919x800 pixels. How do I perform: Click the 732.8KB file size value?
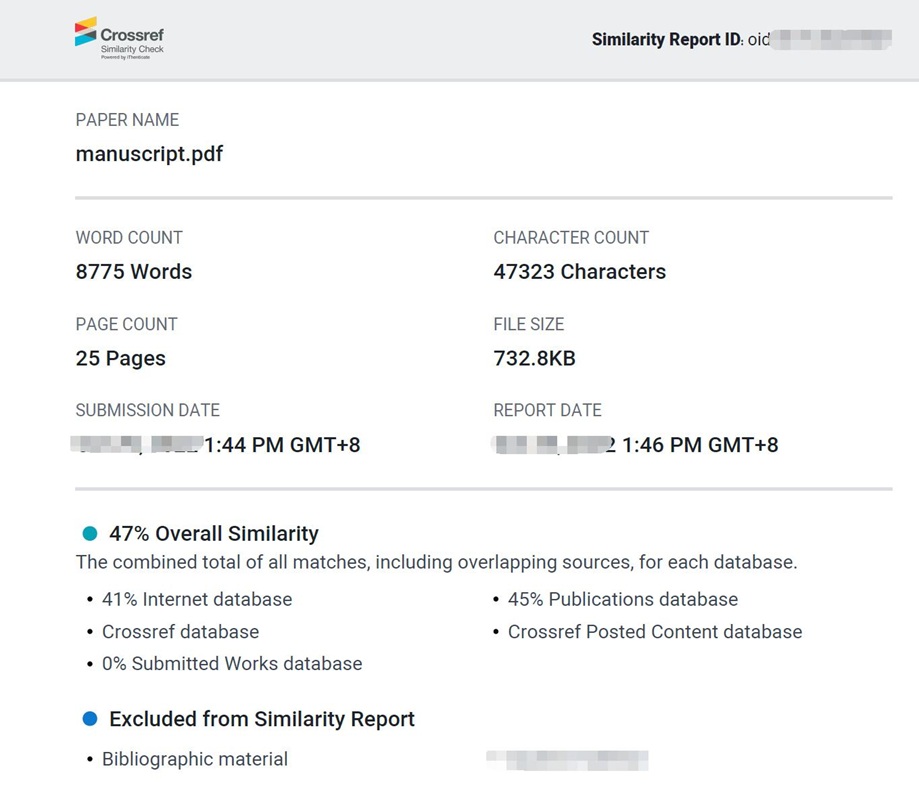(534, 358)
